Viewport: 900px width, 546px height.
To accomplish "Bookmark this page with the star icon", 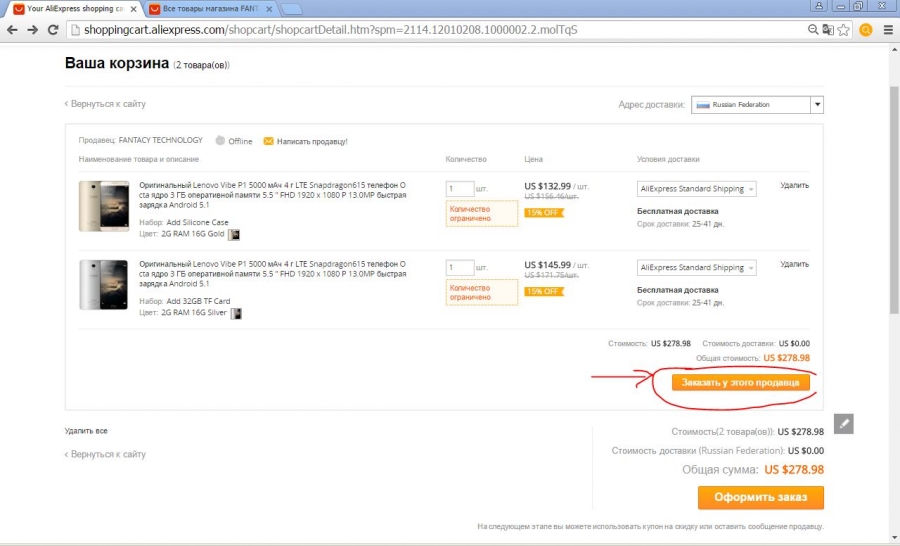I will click(843, 30).
